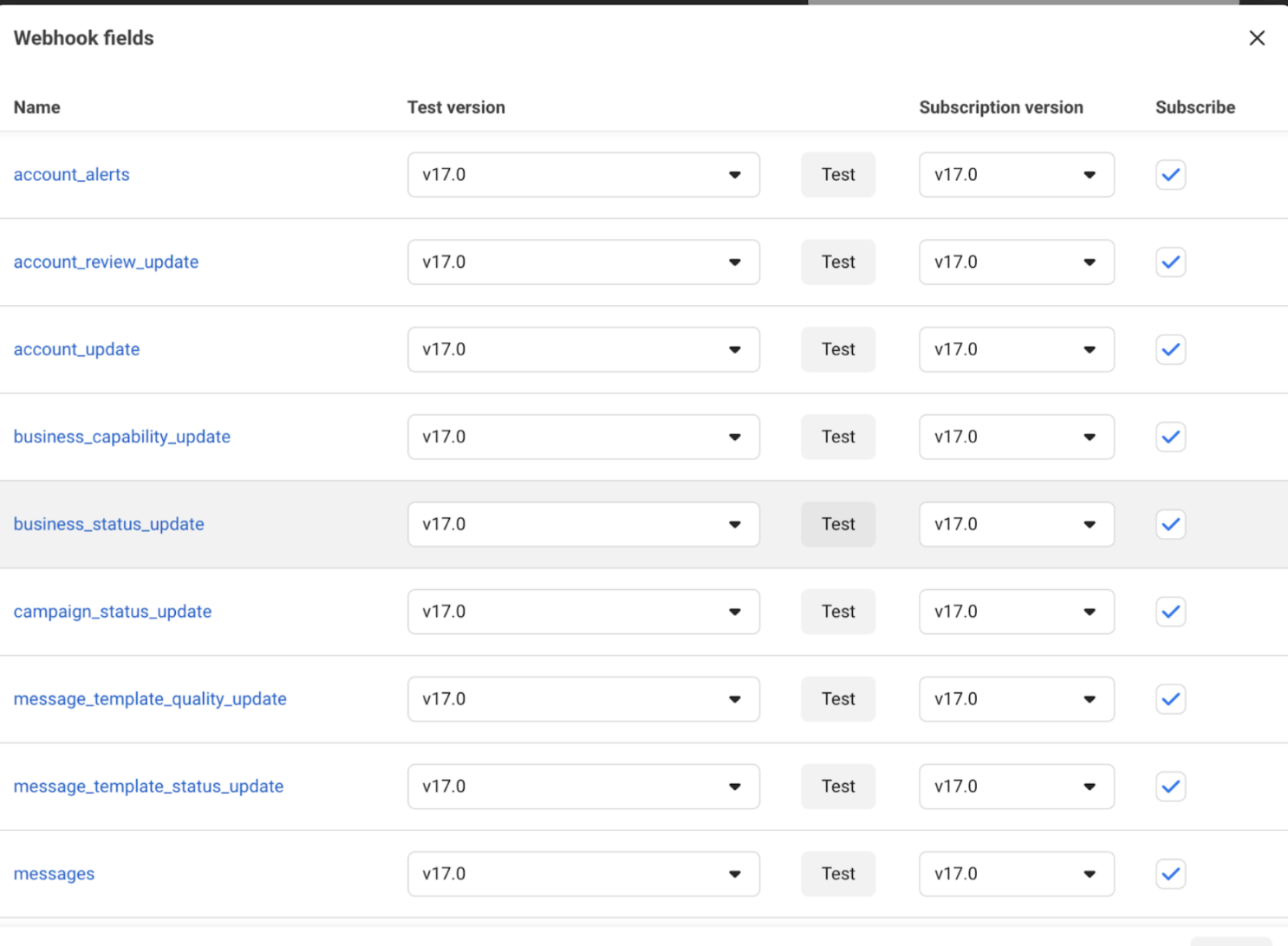This screenshot has width=1288, height=946.
Task: Uncheck the account_alerts subscribe checkbox
Action: (x=1170, y=175)
